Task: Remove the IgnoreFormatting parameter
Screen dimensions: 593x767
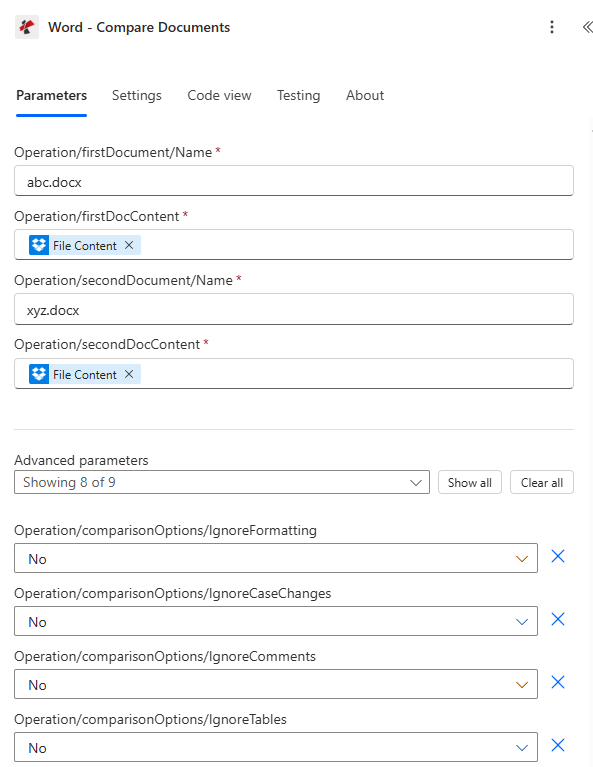Action: 558,556
